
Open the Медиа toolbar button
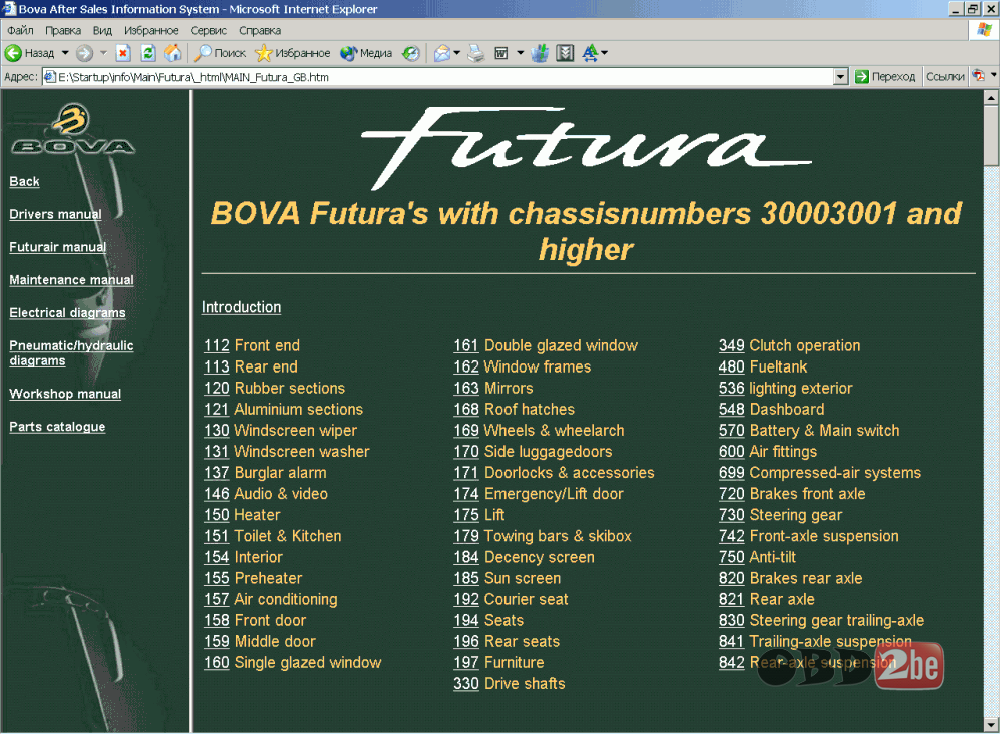366,53
